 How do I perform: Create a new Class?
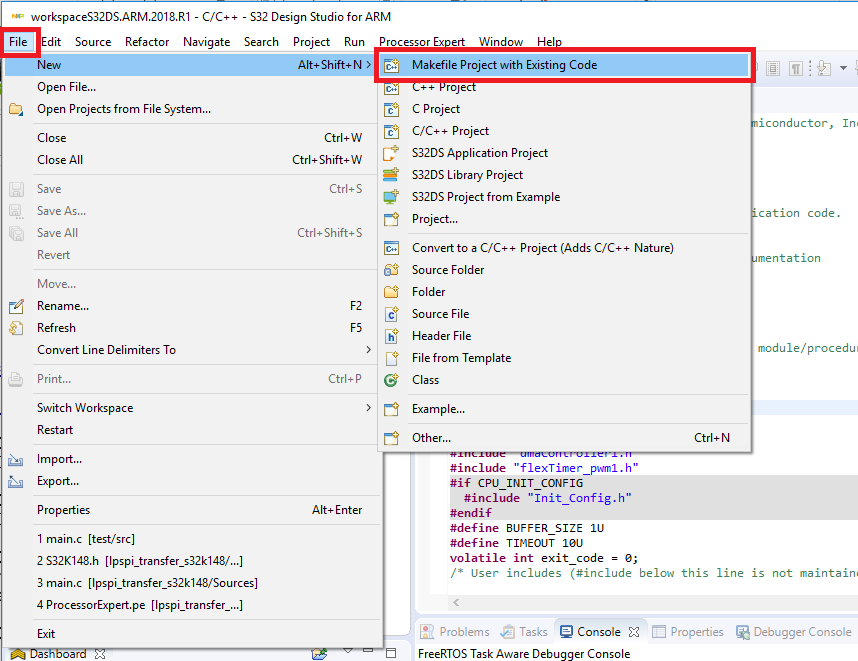[565, 380]
